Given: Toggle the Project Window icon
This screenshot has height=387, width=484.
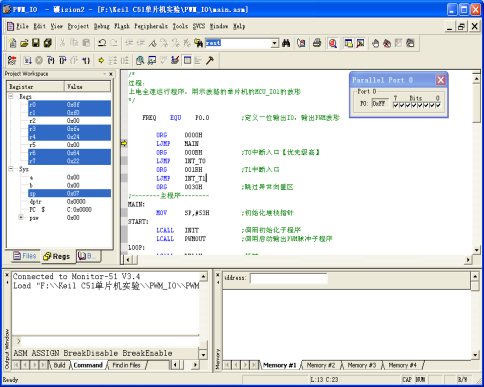Looking at the screenshot, I should pos(349,43).
